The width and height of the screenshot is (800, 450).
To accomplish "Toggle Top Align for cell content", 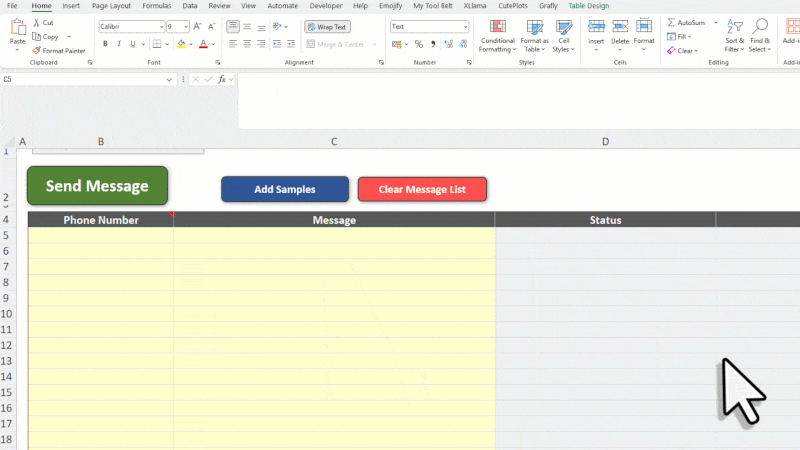I will [x=233, y=27].
